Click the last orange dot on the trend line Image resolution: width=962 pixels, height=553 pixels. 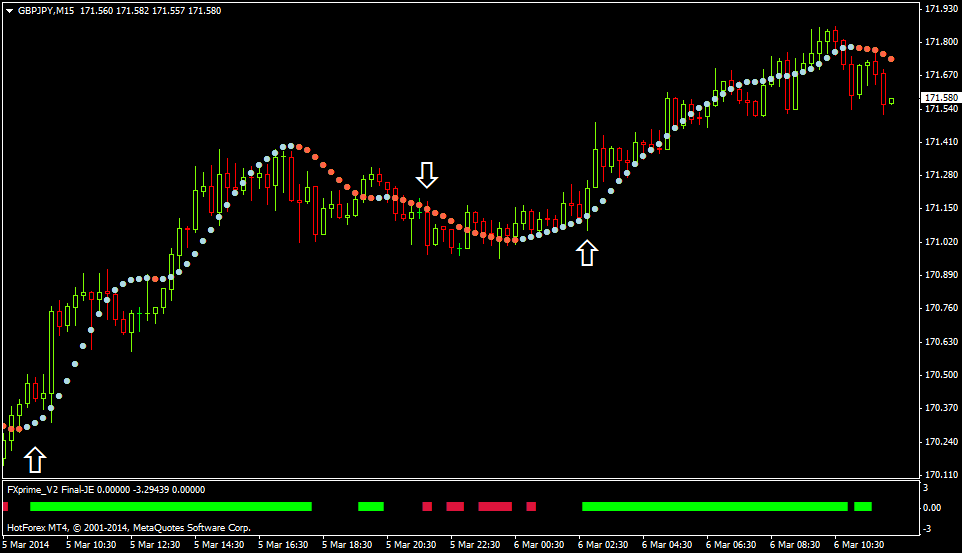891,59
